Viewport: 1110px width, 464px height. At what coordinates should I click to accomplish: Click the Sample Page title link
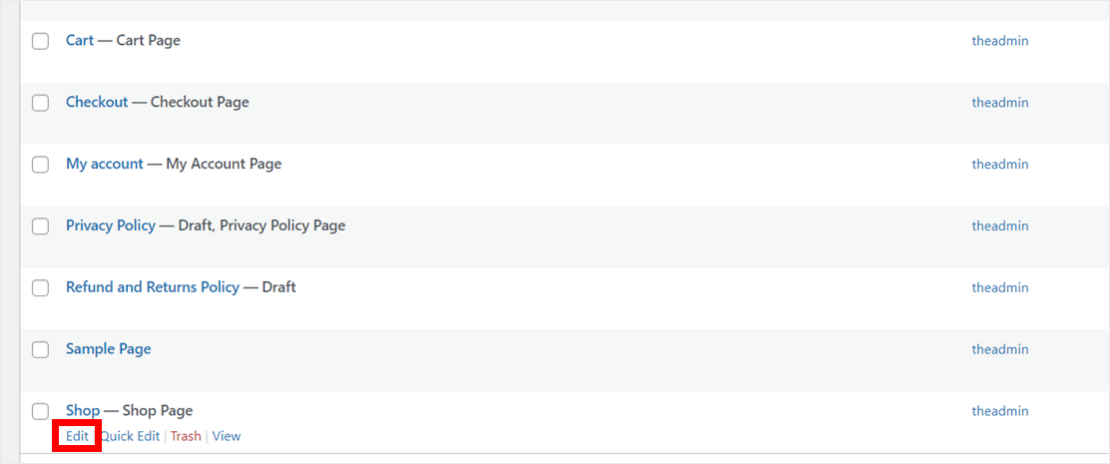click(108, 349)
